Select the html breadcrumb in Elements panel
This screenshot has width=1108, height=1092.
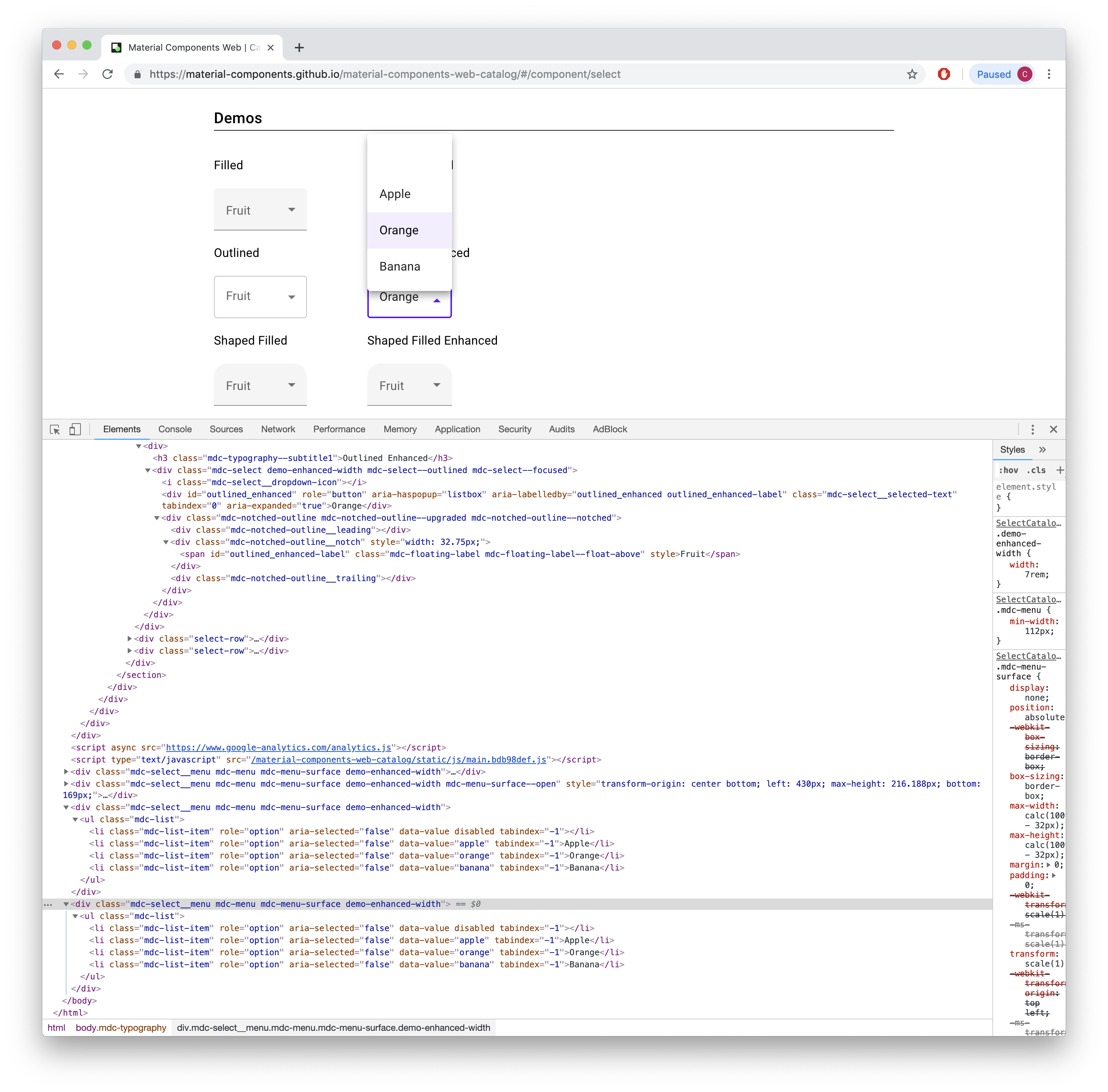tap(57, 1028)
